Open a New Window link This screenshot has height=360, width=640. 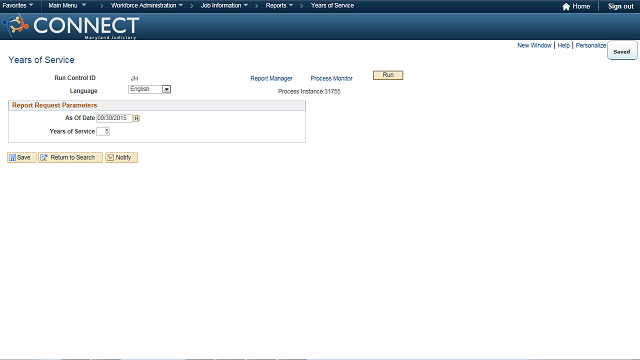tap(534, 45)
